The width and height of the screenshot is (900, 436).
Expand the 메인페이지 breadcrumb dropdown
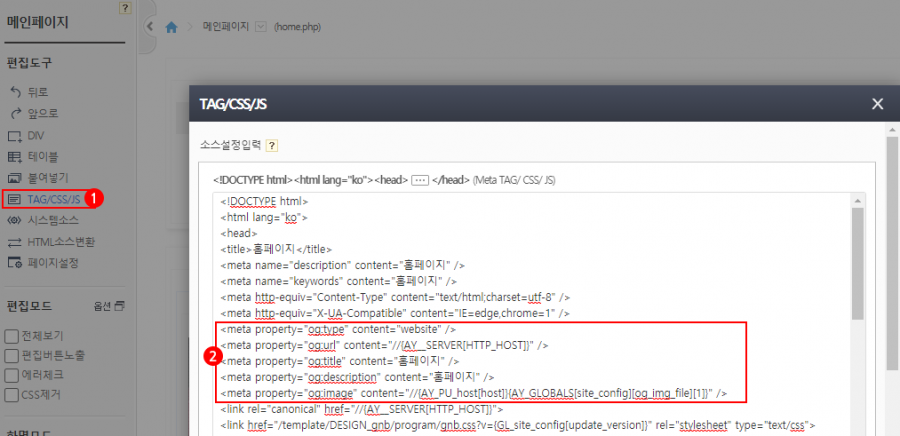point(261,27)
